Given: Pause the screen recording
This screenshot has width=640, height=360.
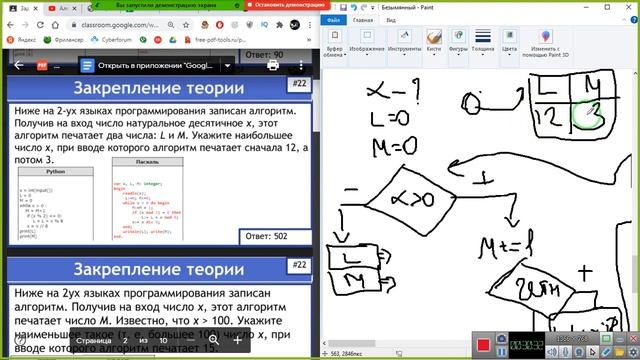Looking at the screenshot, I should click(501, 351).
